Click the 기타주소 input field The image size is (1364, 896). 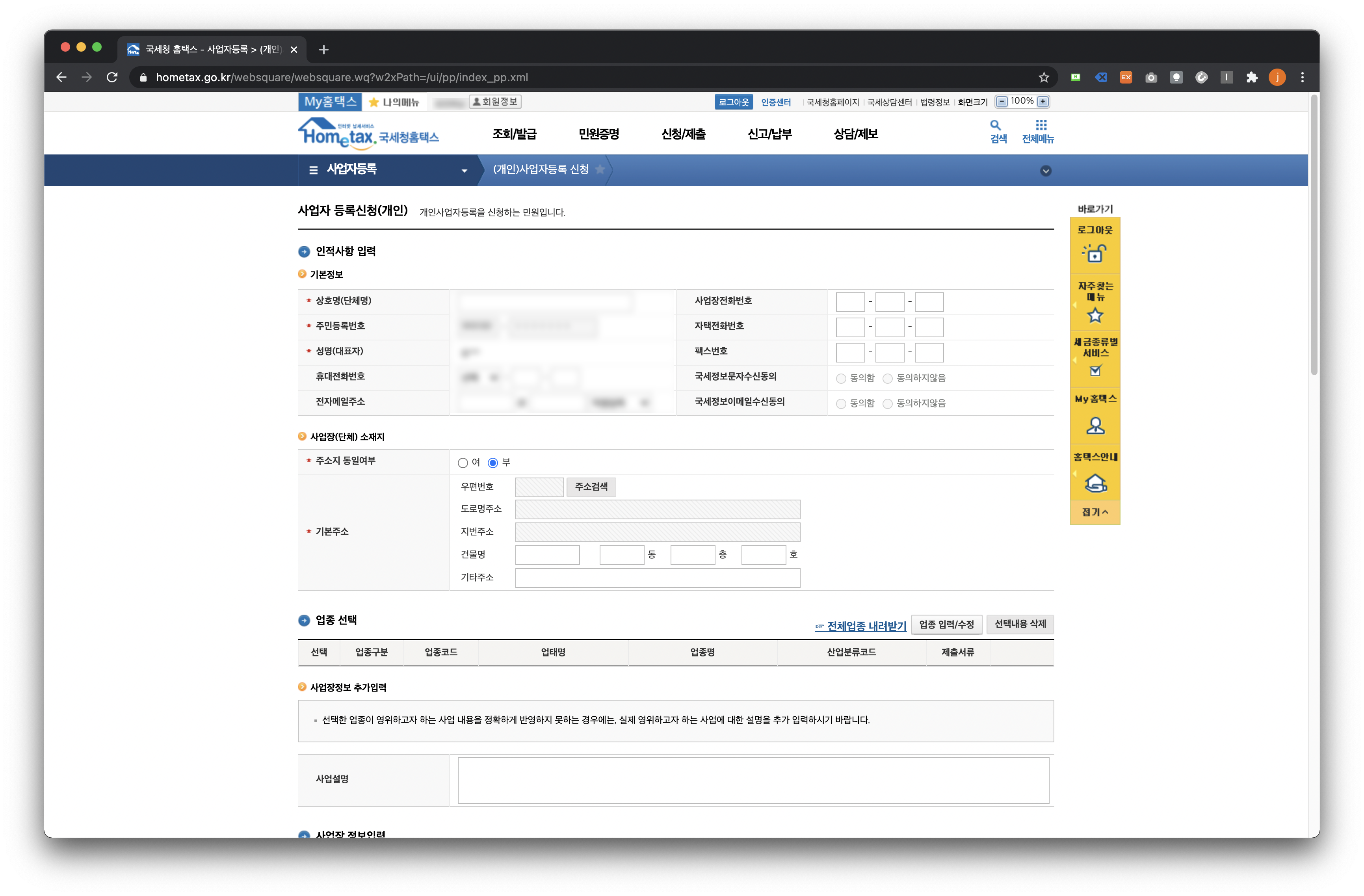tap(657, 578)
